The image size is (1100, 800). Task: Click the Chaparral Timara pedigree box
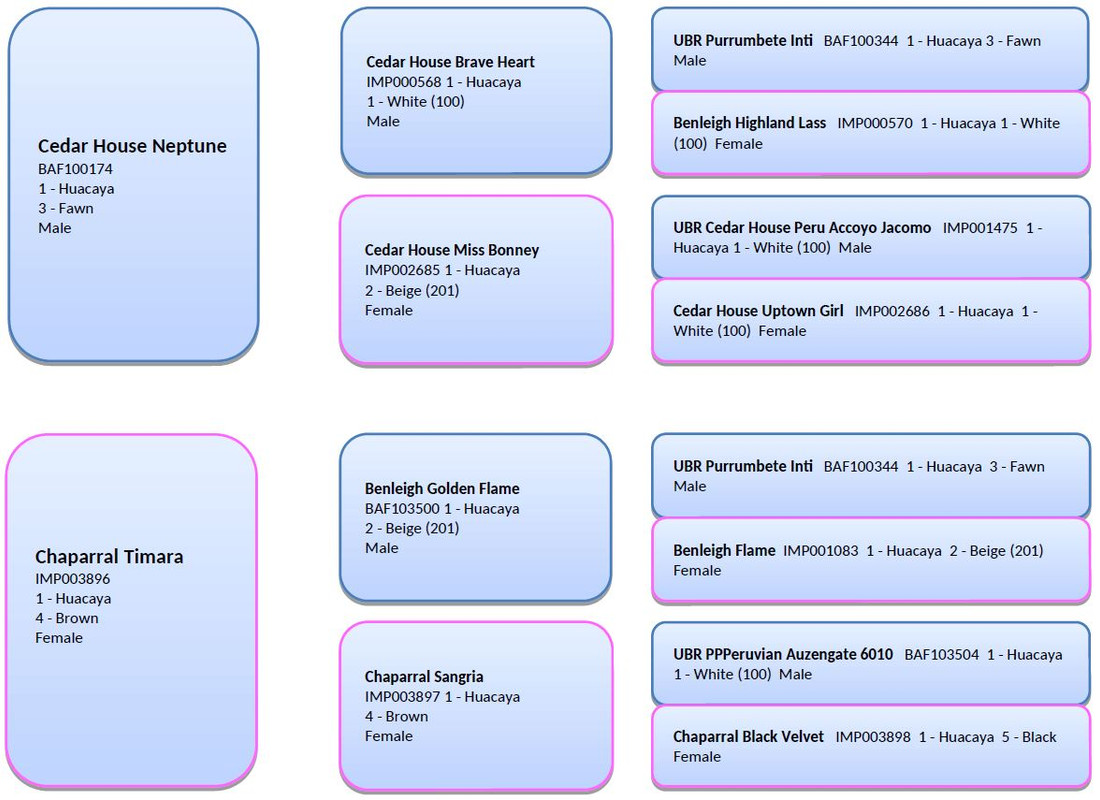[x=131, y=611]
